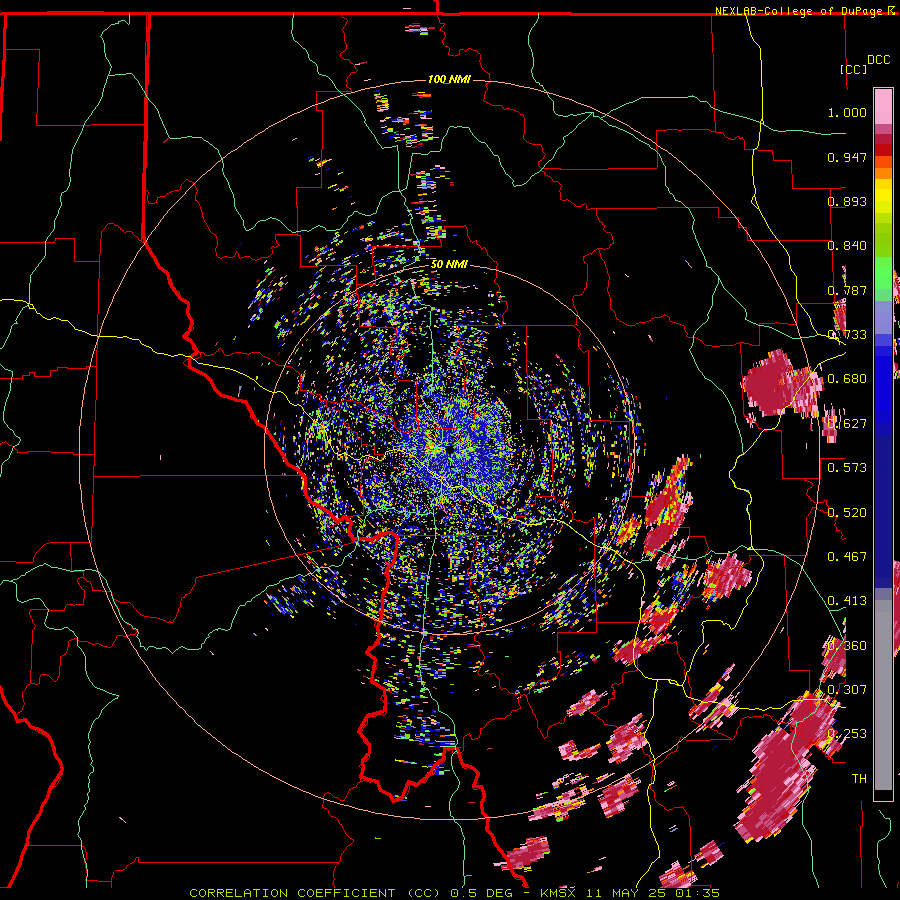Click the 0.787 scale value
This screenshot has height=900, width=900.
click(x=847, y=290)
